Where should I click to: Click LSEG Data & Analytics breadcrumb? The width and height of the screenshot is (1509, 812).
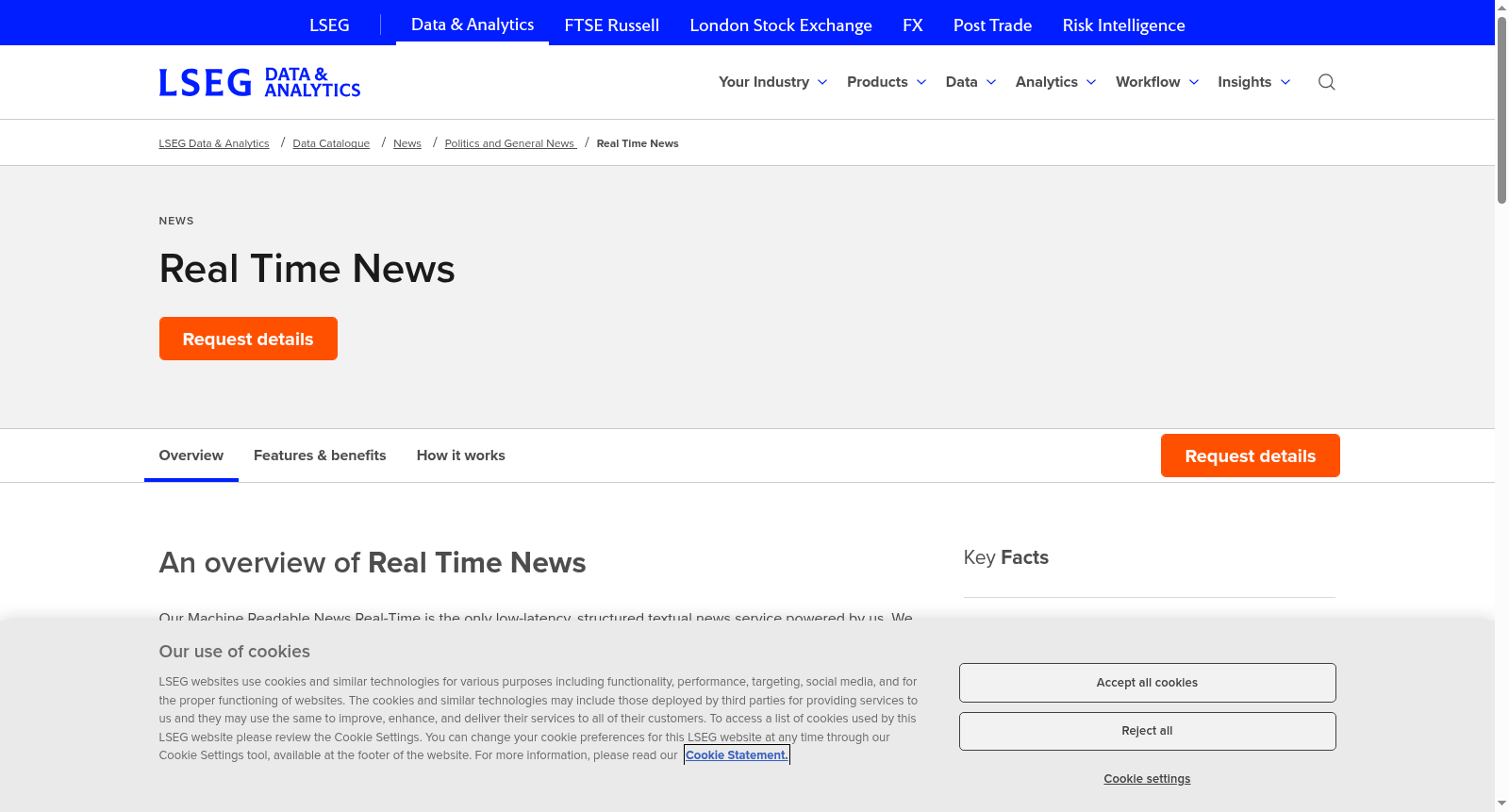(x=214, y=143)
